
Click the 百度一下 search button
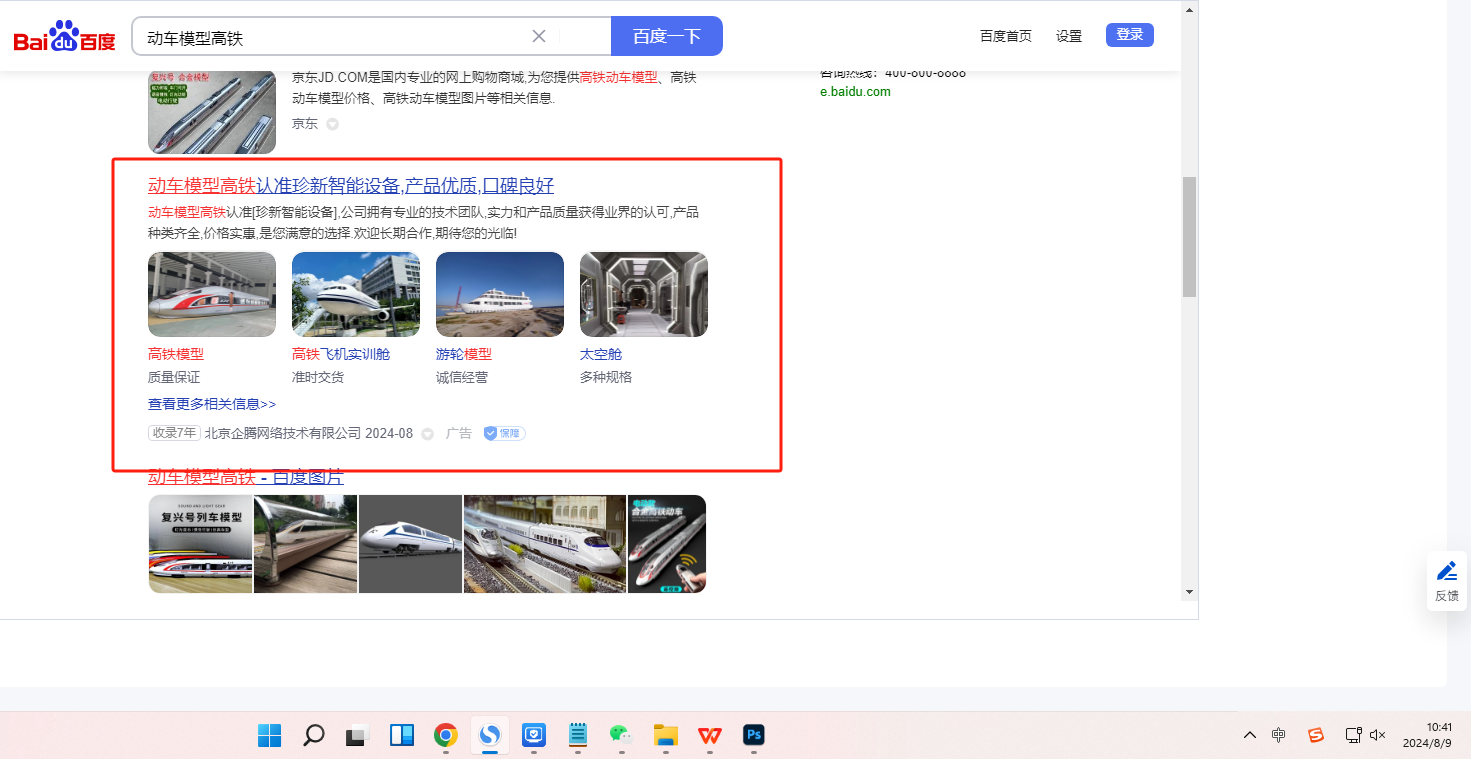click(x=666, y=37)
